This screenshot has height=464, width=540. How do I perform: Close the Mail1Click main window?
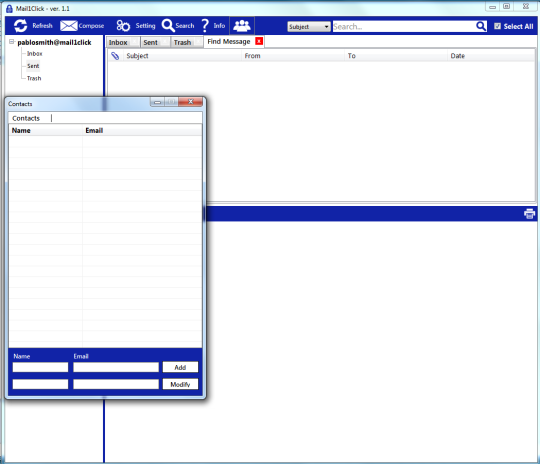click(x=526, y=6)
